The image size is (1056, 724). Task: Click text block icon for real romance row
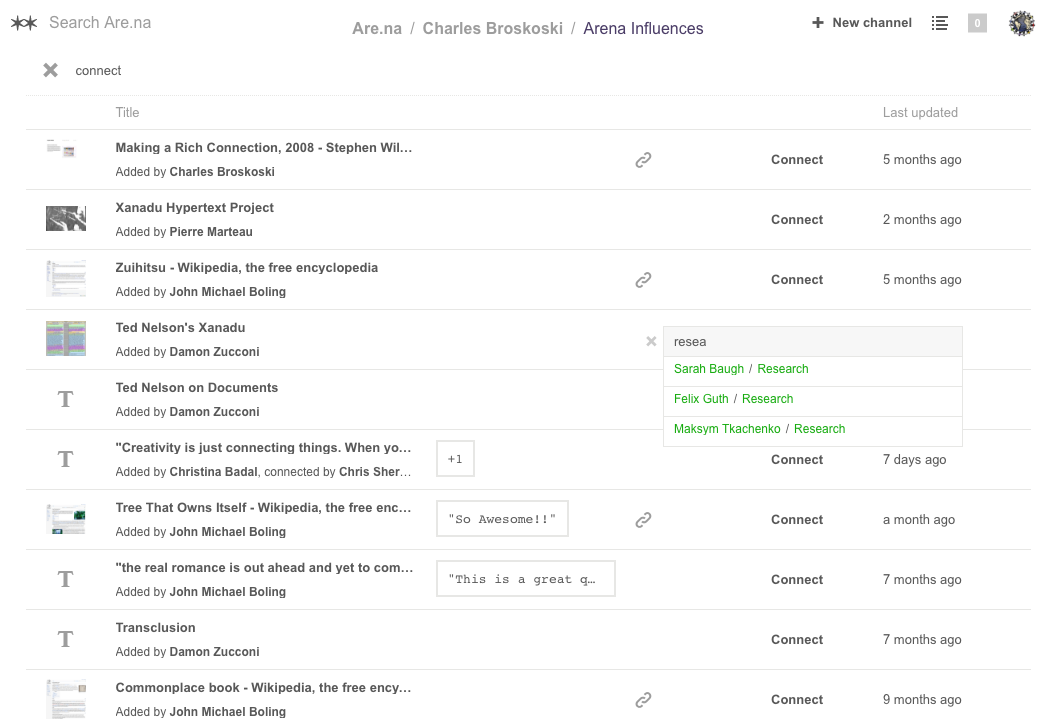coord(65,579)
